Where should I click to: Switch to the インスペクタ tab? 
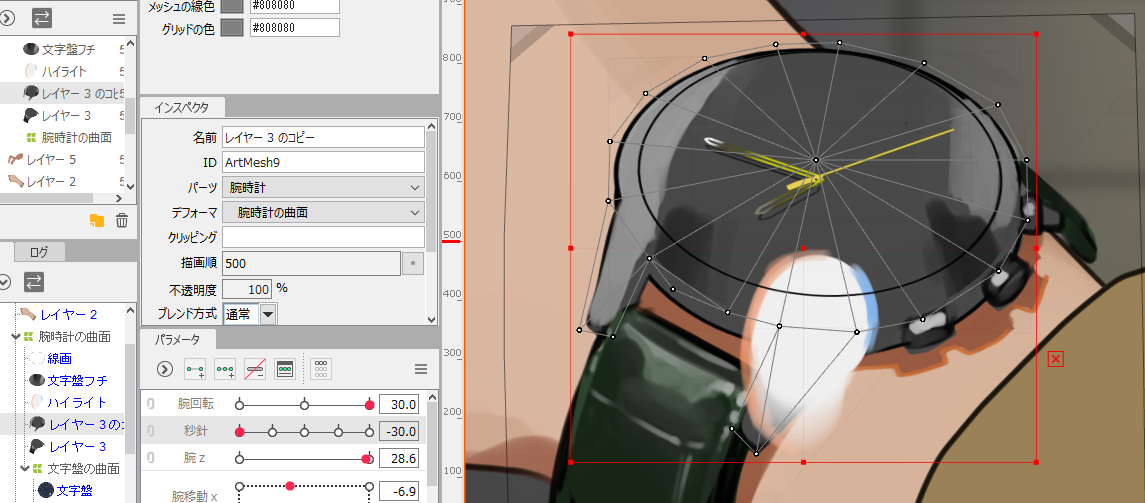[x=182, y=107]
